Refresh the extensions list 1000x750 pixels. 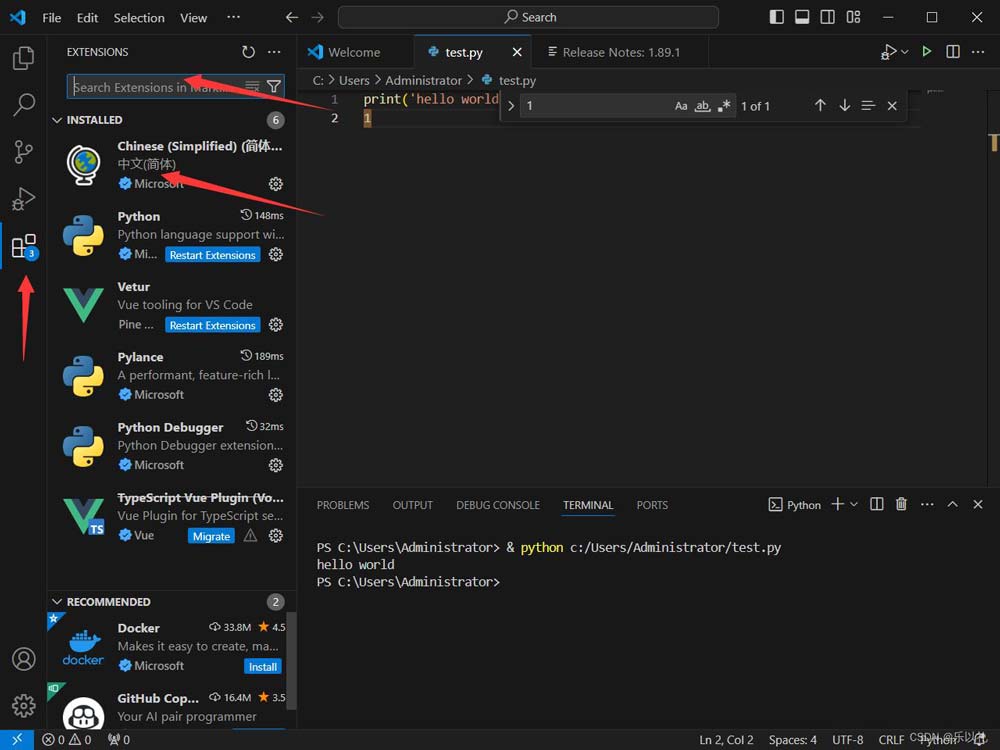pos(248,51)
